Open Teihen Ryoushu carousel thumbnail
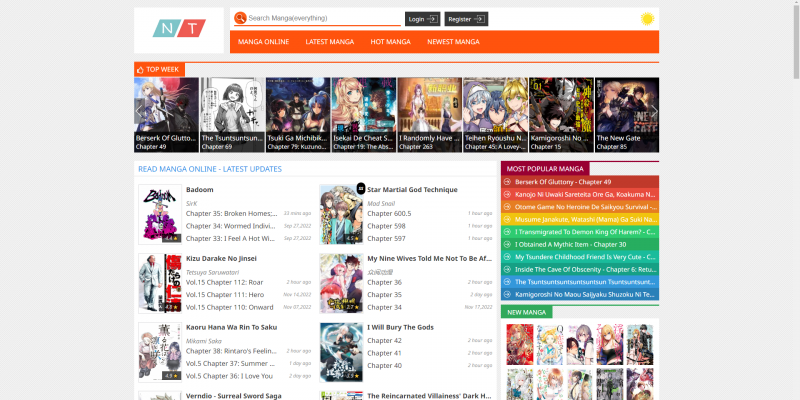Screen dimensions: 800x400 tap(495, 115)
